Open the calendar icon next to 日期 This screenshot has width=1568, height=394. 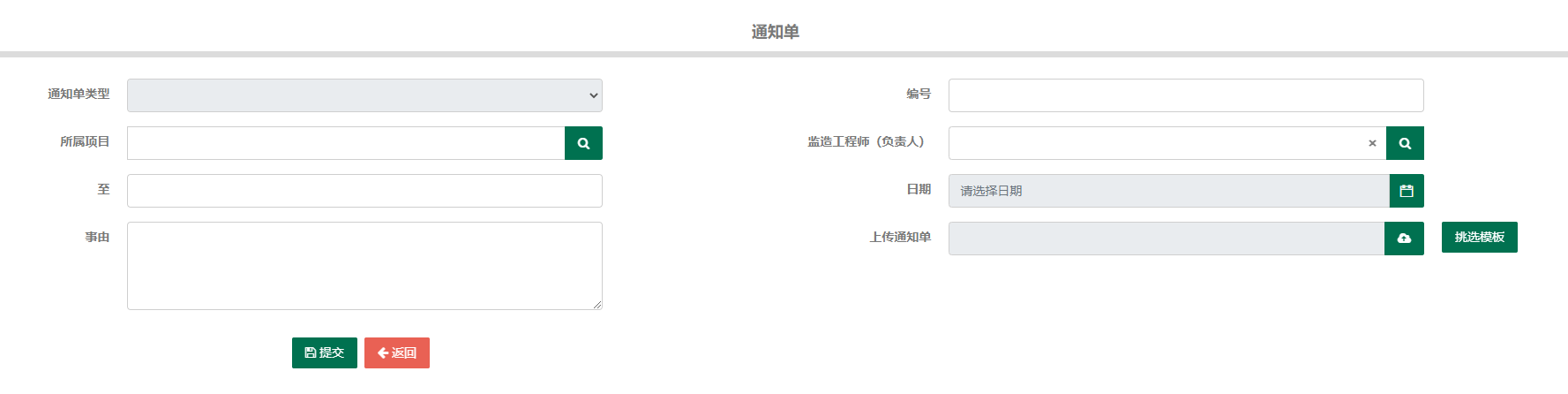click(1407, 191)
